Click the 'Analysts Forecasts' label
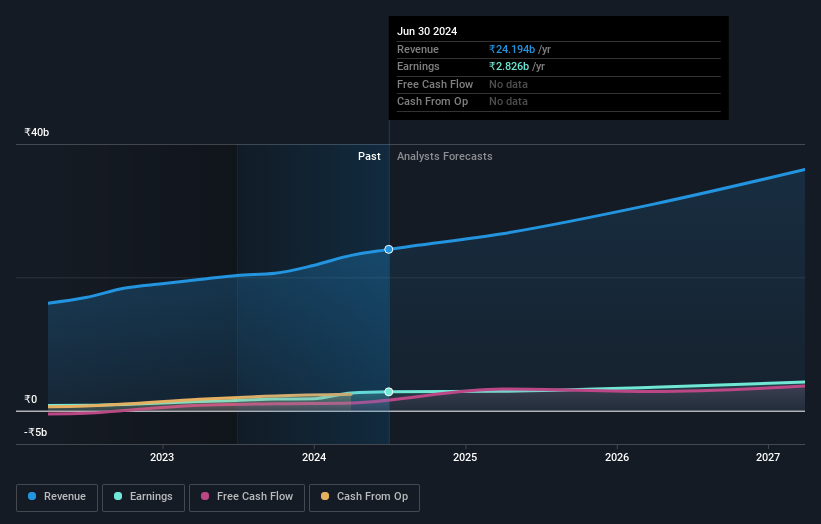 [x=445, y=156]
